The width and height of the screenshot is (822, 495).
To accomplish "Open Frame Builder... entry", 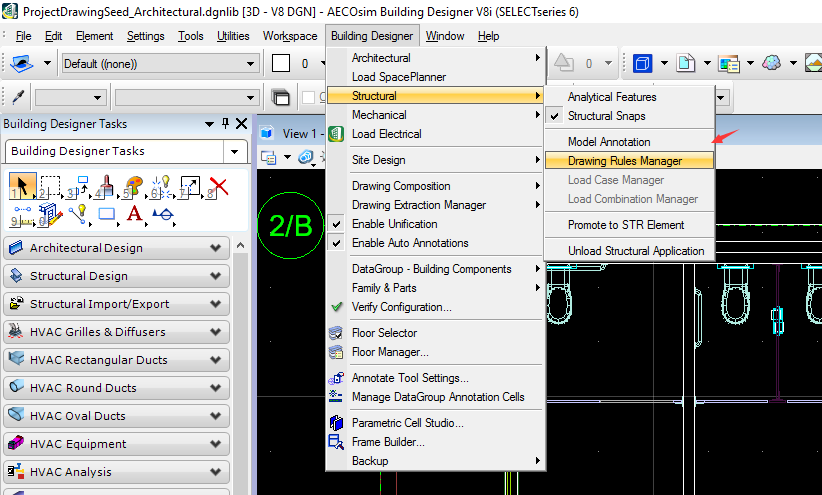I will (435, 442).
